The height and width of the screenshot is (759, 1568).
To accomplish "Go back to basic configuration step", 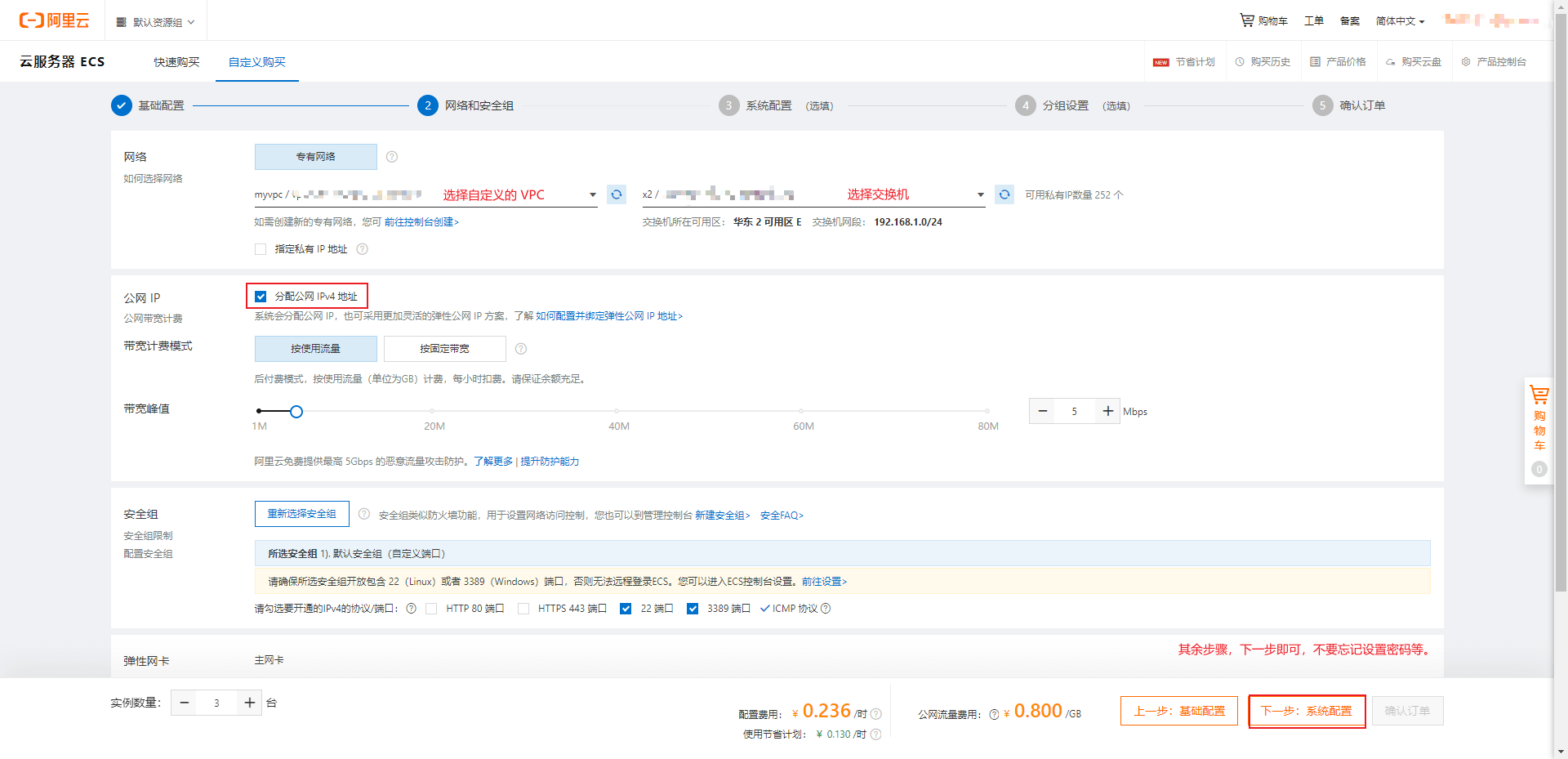I will point(1179,711).
